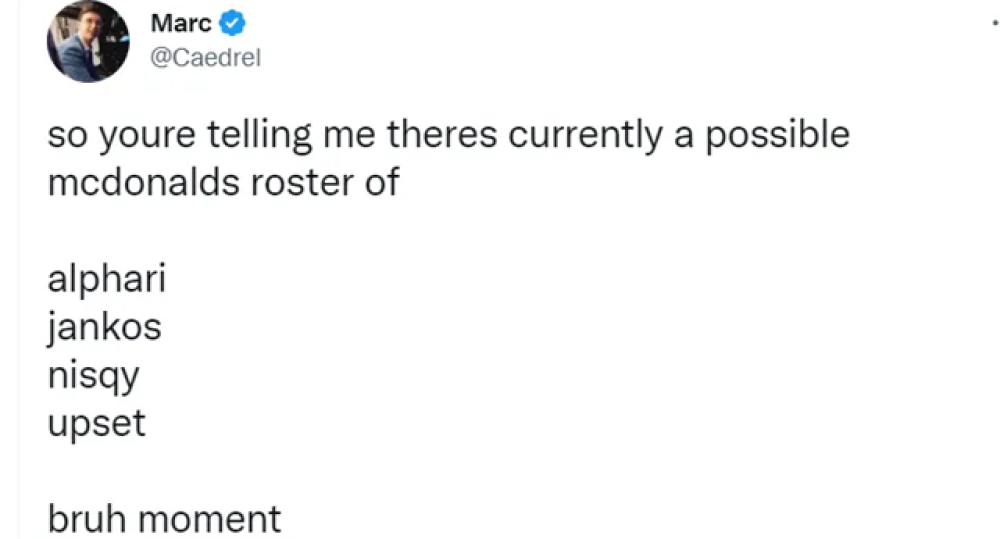1000x539 pixels.
Task: Click the "bruh moment" line
Action: click(164, 519)
